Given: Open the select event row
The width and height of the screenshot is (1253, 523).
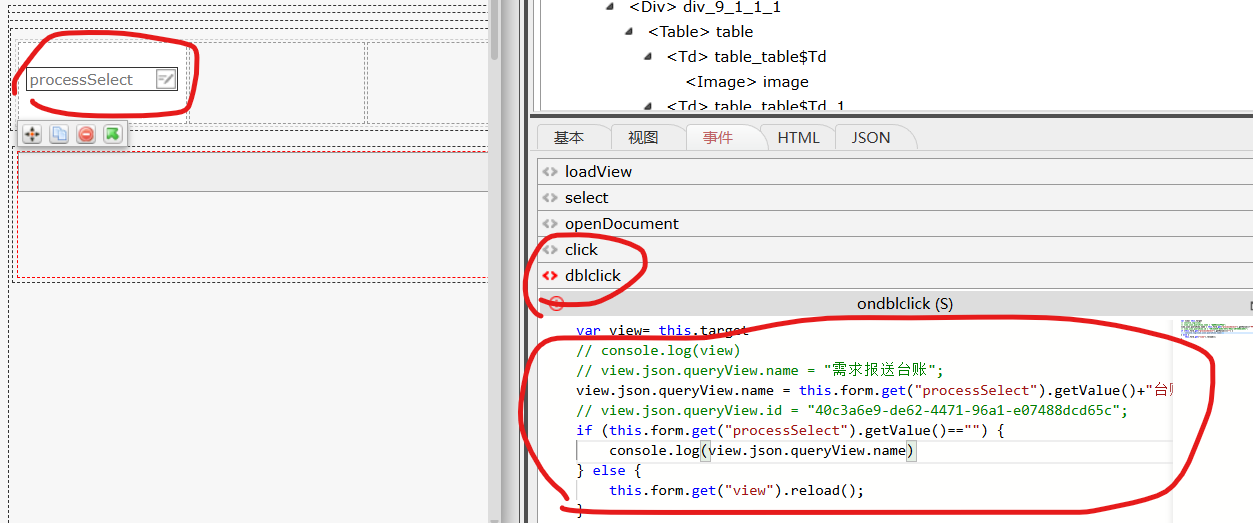Looking at the screenshot, I should click(x=895, y=198).
